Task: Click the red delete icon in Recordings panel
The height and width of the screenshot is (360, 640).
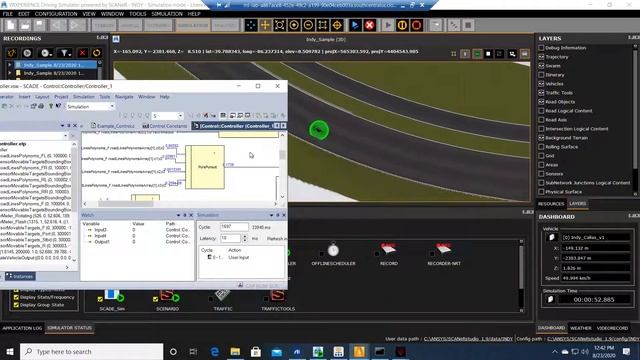Action: [x=82, y=53]
